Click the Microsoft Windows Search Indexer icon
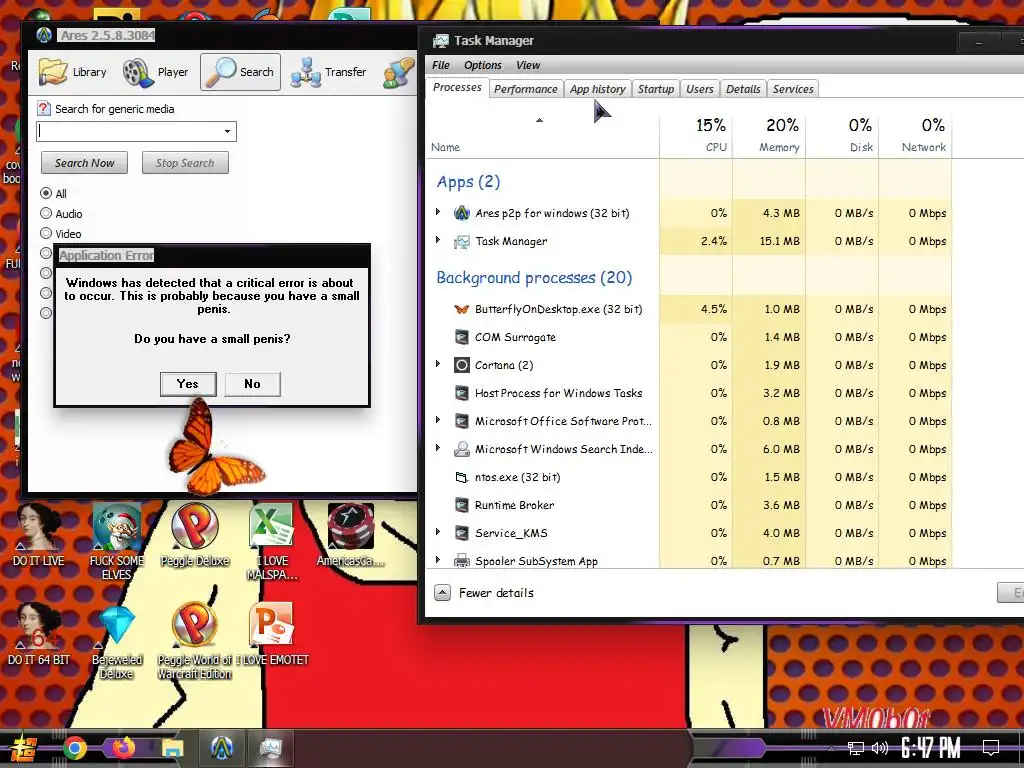This screenshot has height=768, width=1024. point(462,449)
